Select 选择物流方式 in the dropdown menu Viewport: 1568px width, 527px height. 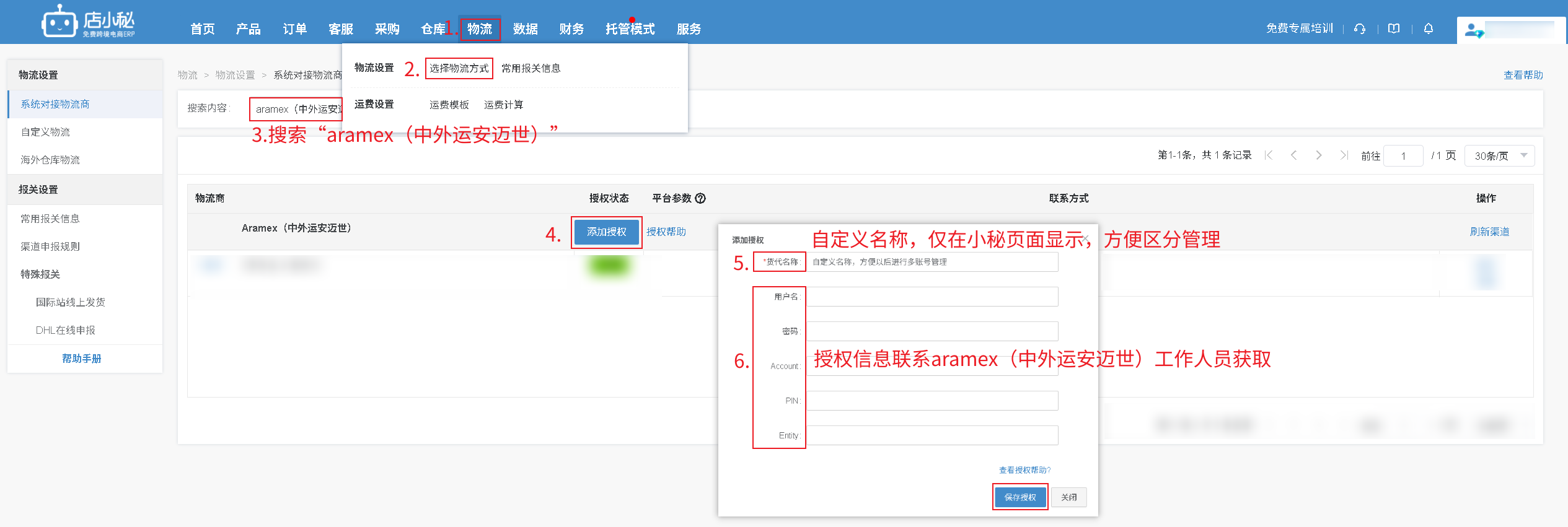point(459,68)
